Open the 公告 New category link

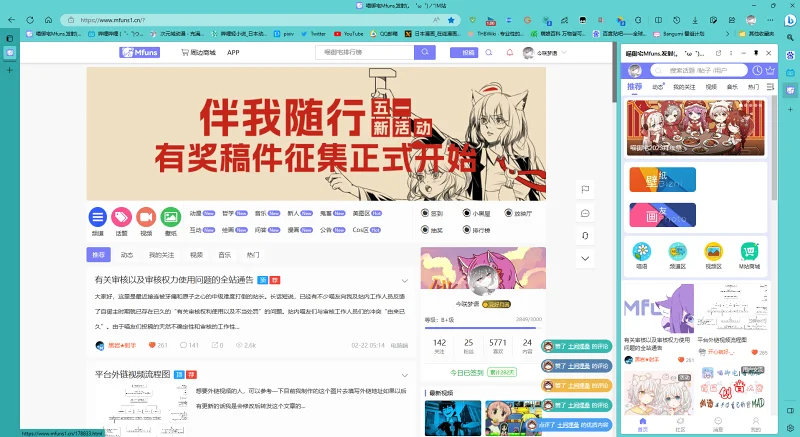[333, 230]
